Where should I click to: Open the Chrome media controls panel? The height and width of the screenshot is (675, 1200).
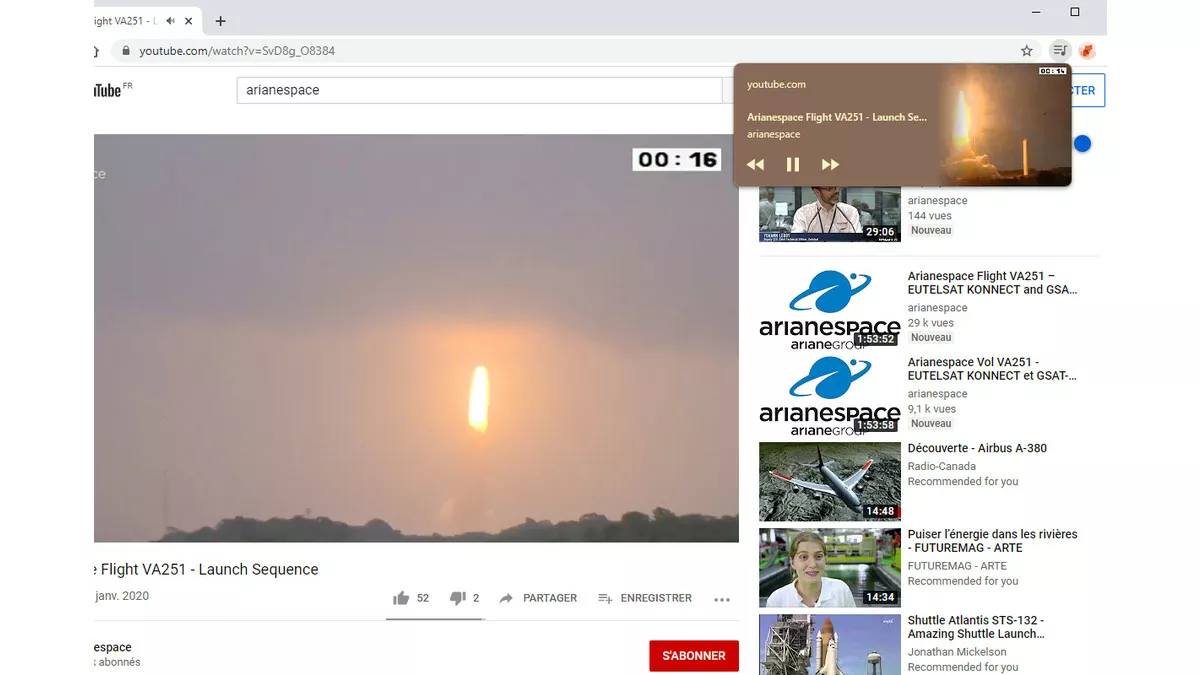1059,50
